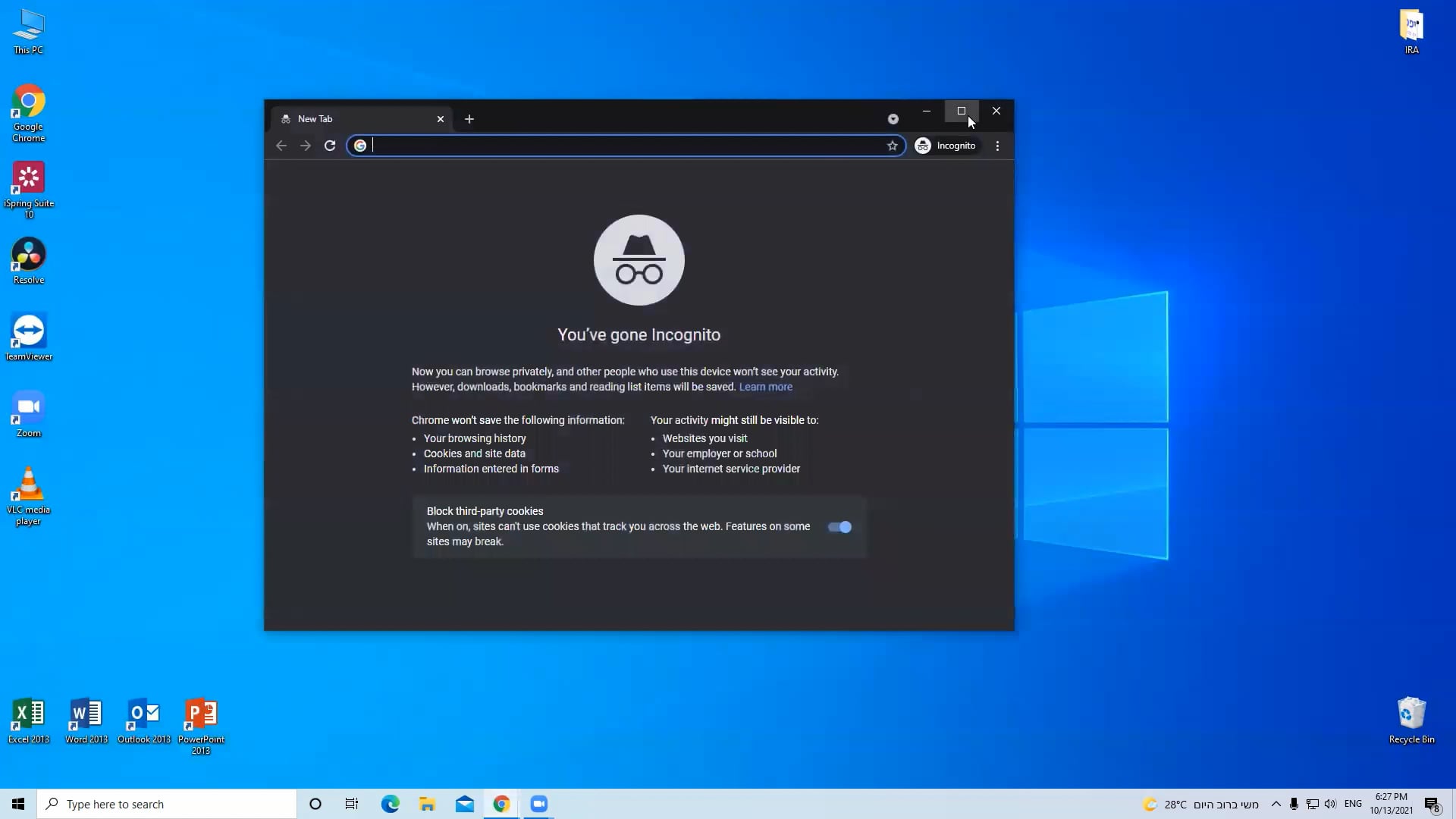Click the Google Chrome taskbar icon
This screenshot has width=1456, height=819.
point(503,804)
